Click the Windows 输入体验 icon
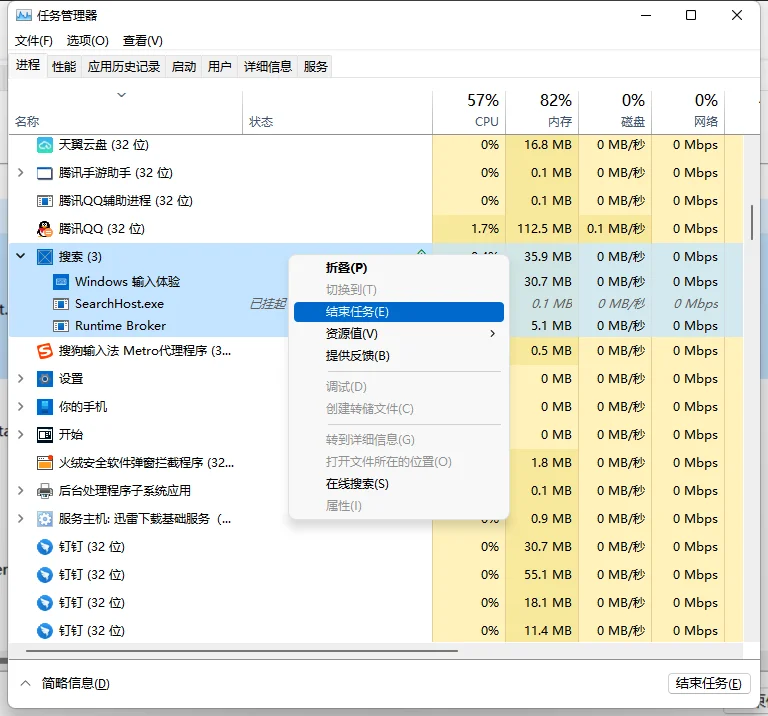 61,282
